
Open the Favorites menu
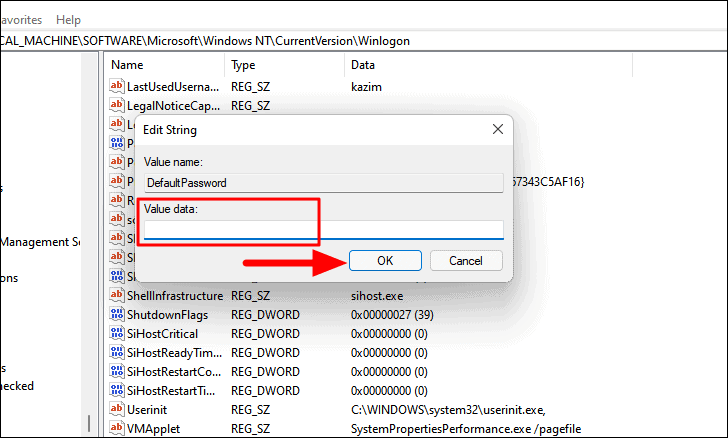click(20, 20)
